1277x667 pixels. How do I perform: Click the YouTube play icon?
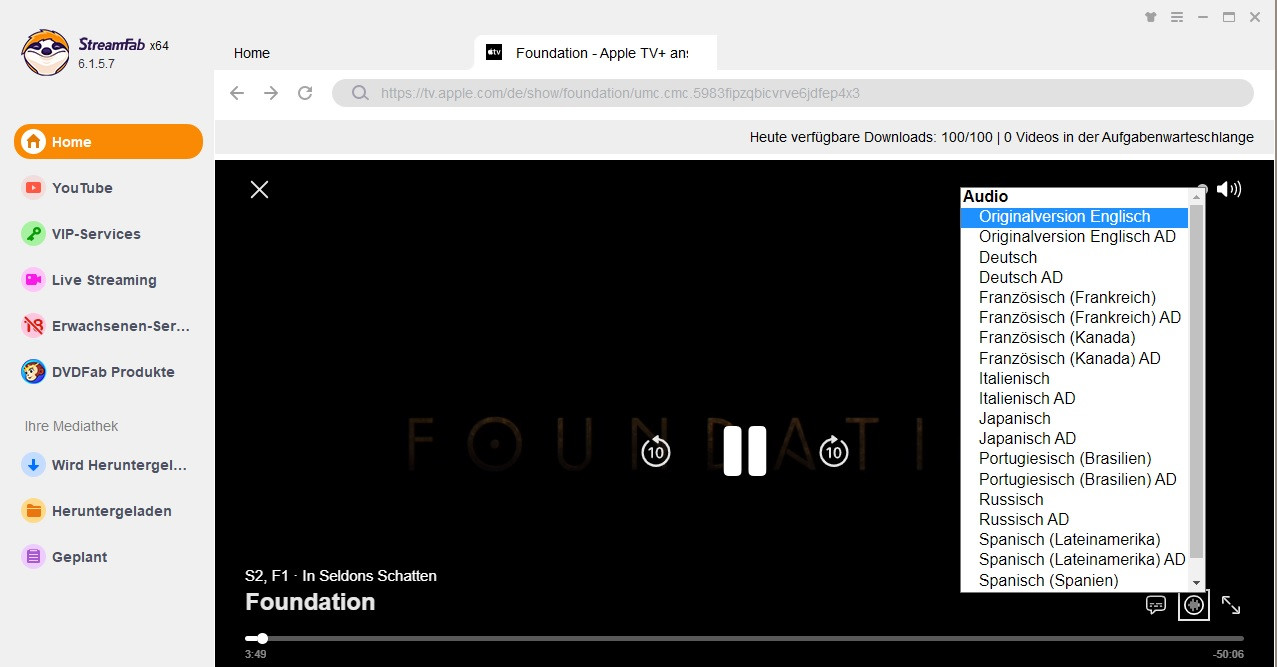34,188
